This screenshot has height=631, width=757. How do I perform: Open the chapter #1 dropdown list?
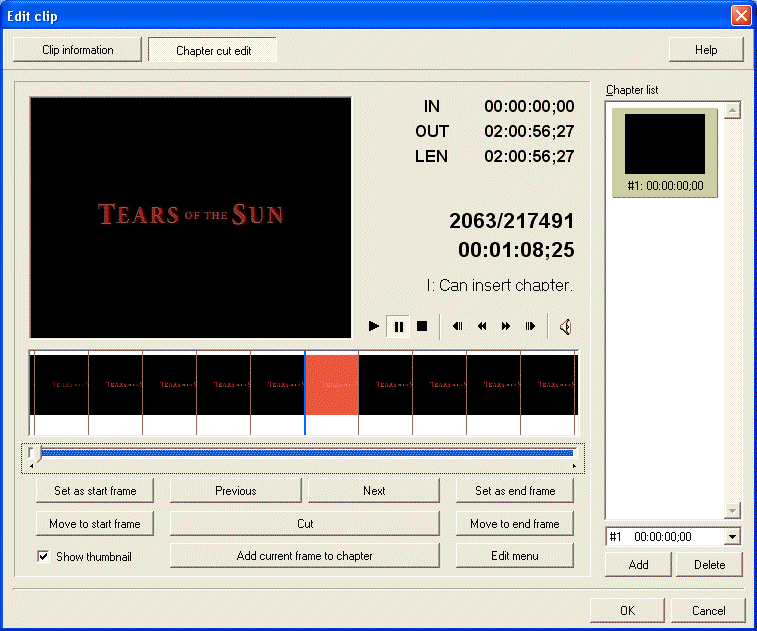pyautogui.click(x=732, y=537)
